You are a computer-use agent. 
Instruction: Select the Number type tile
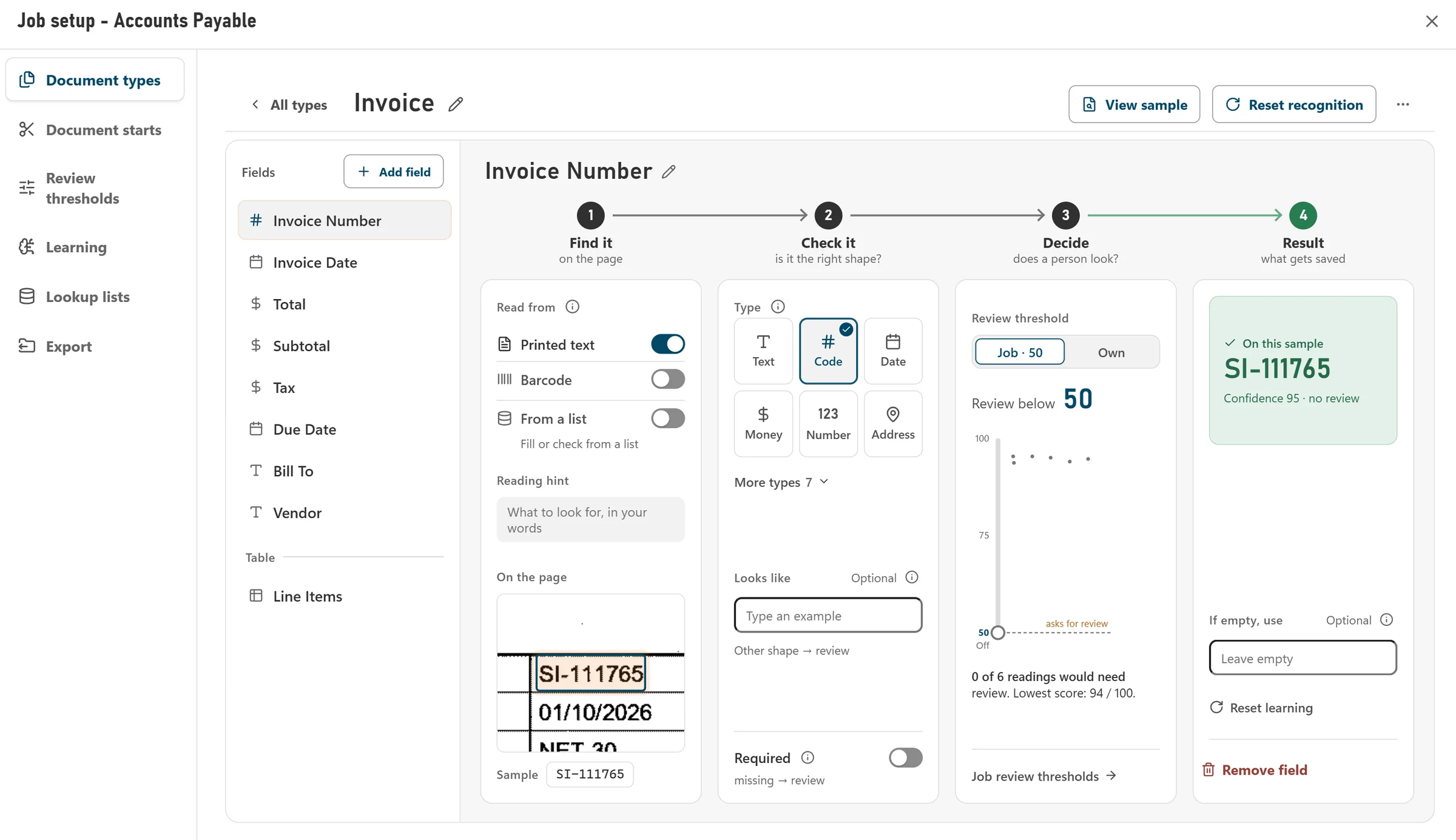828,424
